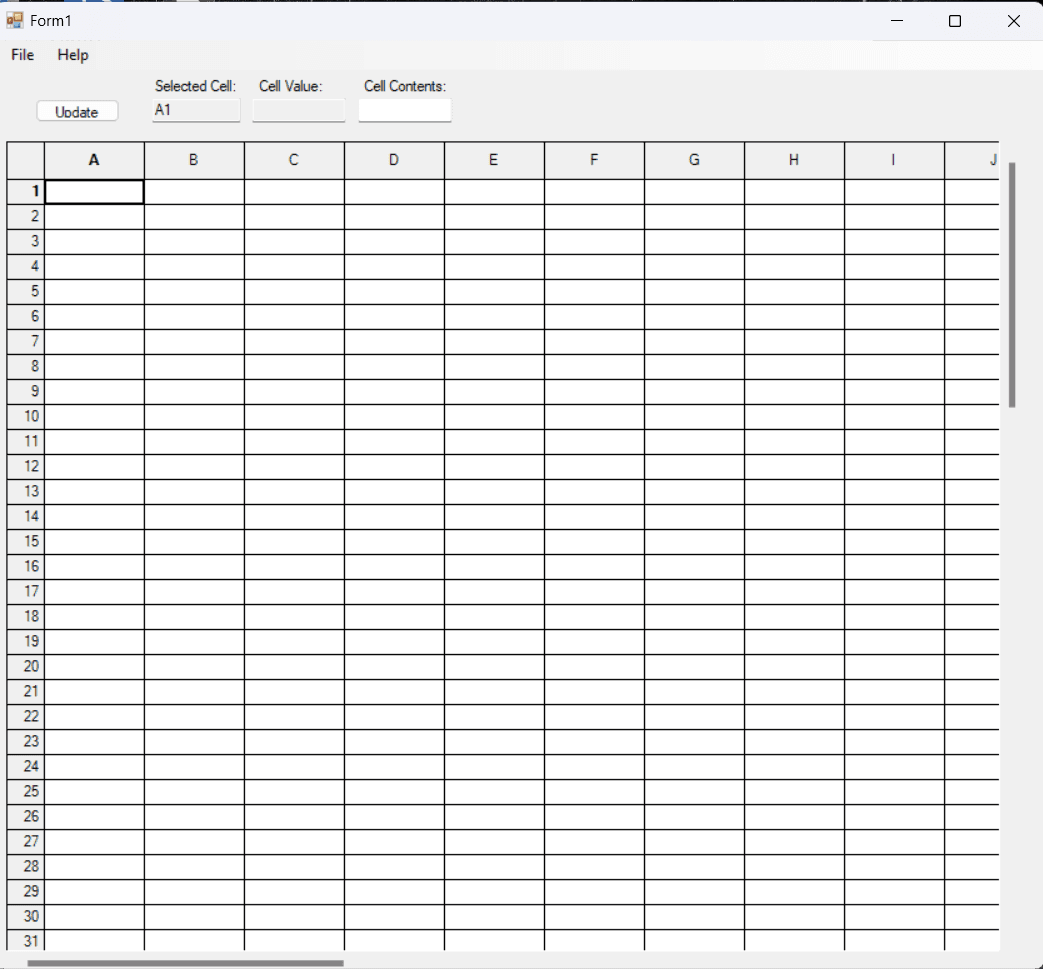Viewport: 1043px width, 969px height.
Task: Maximize the Form1 window
Action: 954,21
